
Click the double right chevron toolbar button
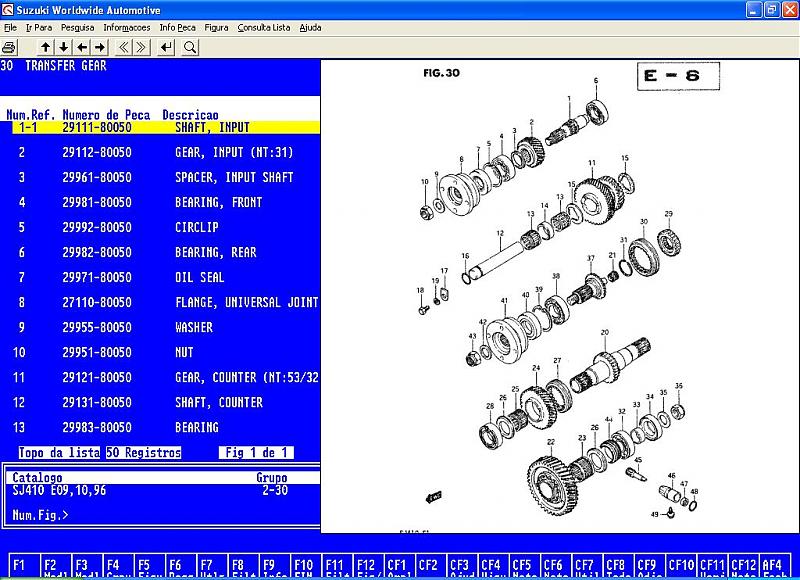(141, 47)
